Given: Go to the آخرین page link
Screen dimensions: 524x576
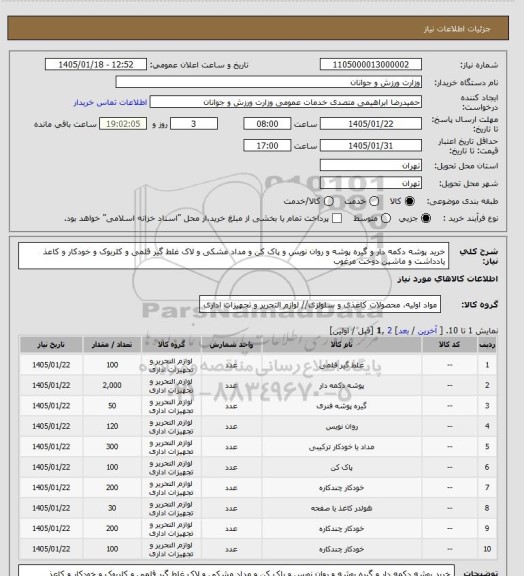Looking at the screenshot, I should (x=427, y=331).
